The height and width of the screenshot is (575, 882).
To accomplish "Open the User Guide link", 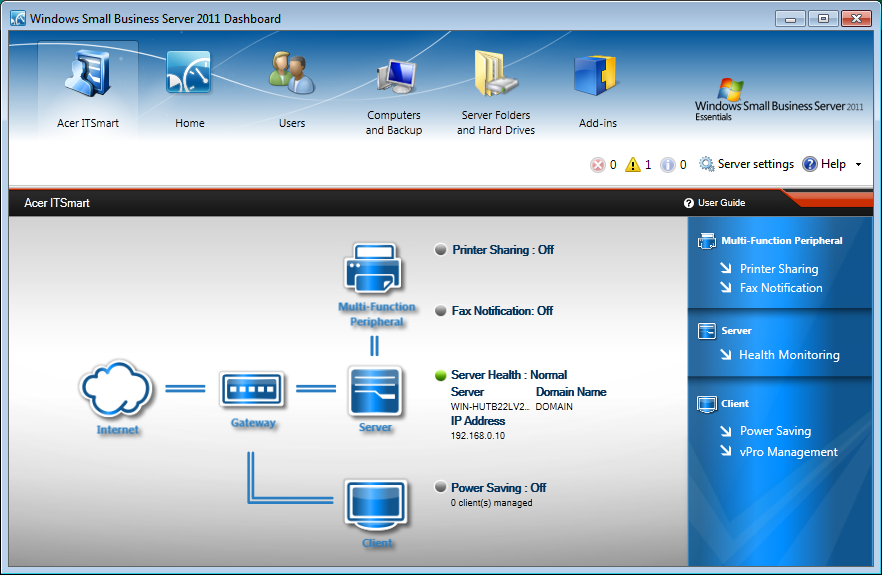I will coord(721,203).
